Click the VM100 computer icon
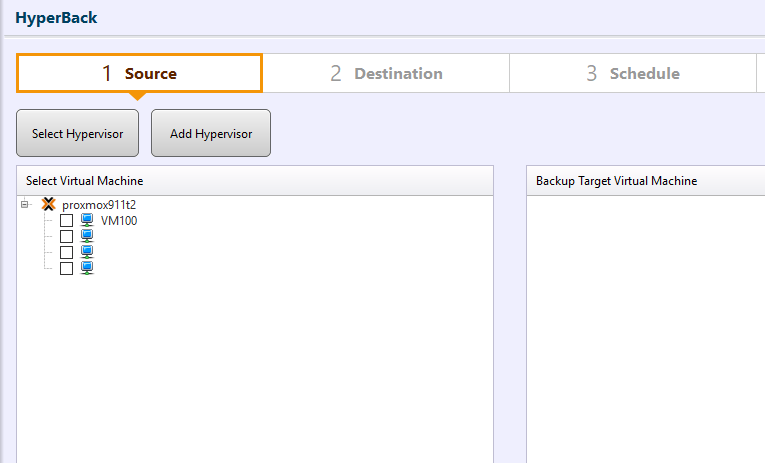Viewport: 765px width, 463px height. (x=87, y=220)
